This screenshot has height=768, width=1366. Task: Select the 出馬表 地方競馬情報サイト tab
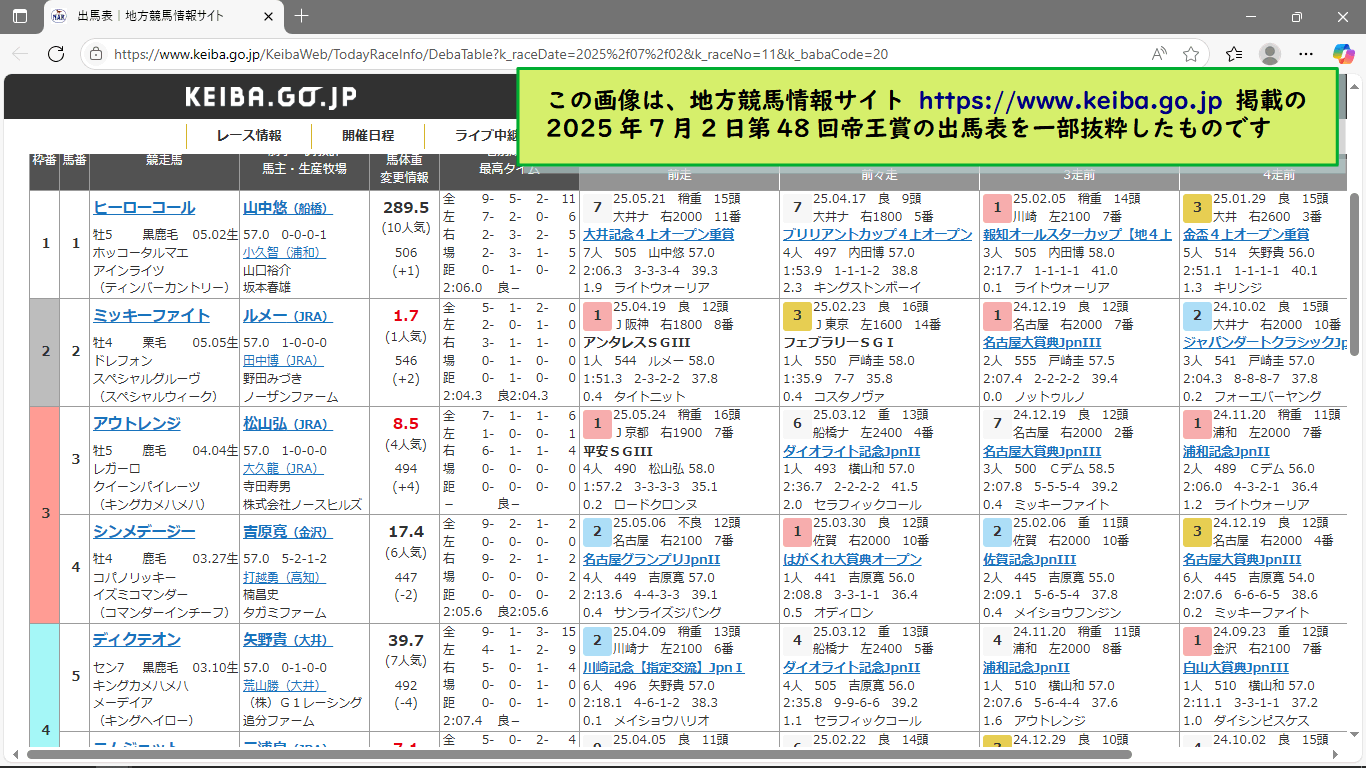tap(163, 17)
